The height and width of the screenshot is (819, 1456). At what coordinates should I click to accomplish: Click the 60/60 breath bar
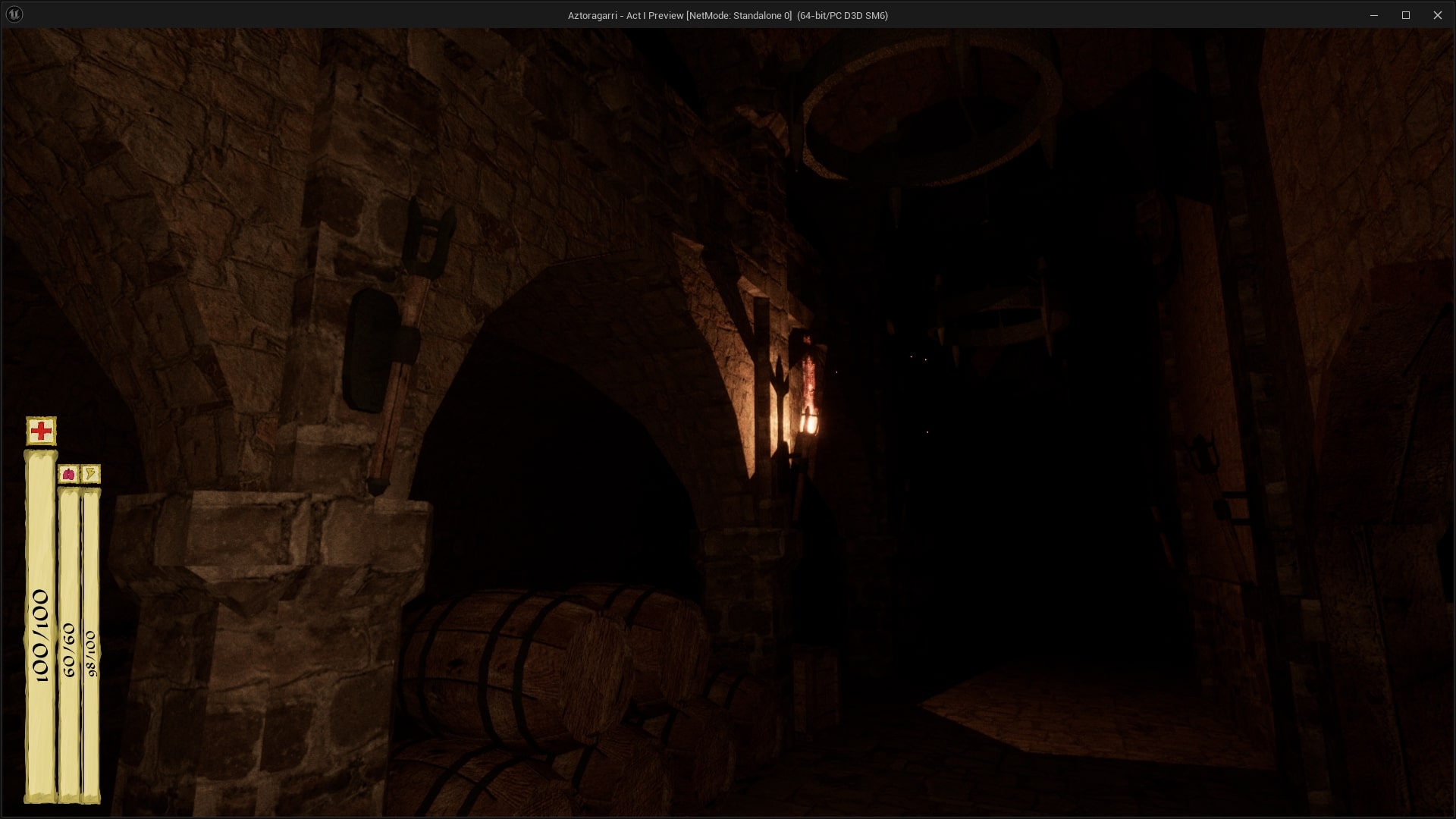tap(69, 645)
